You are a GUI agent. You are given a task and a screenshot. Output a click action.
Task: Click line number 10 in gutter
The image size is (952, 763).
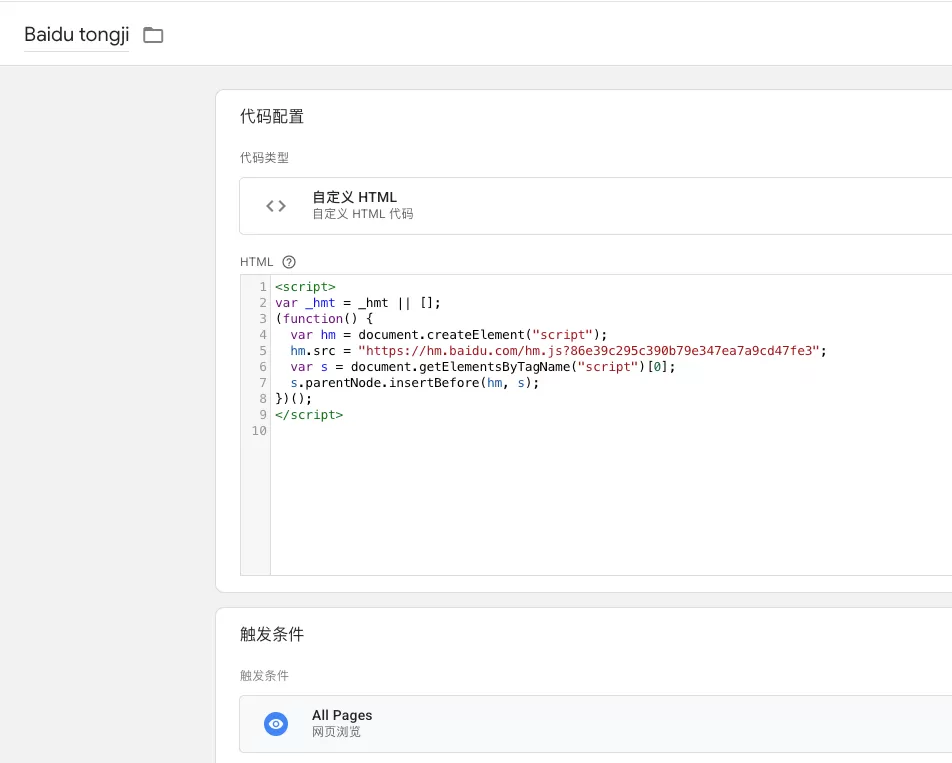click(259, 430)
